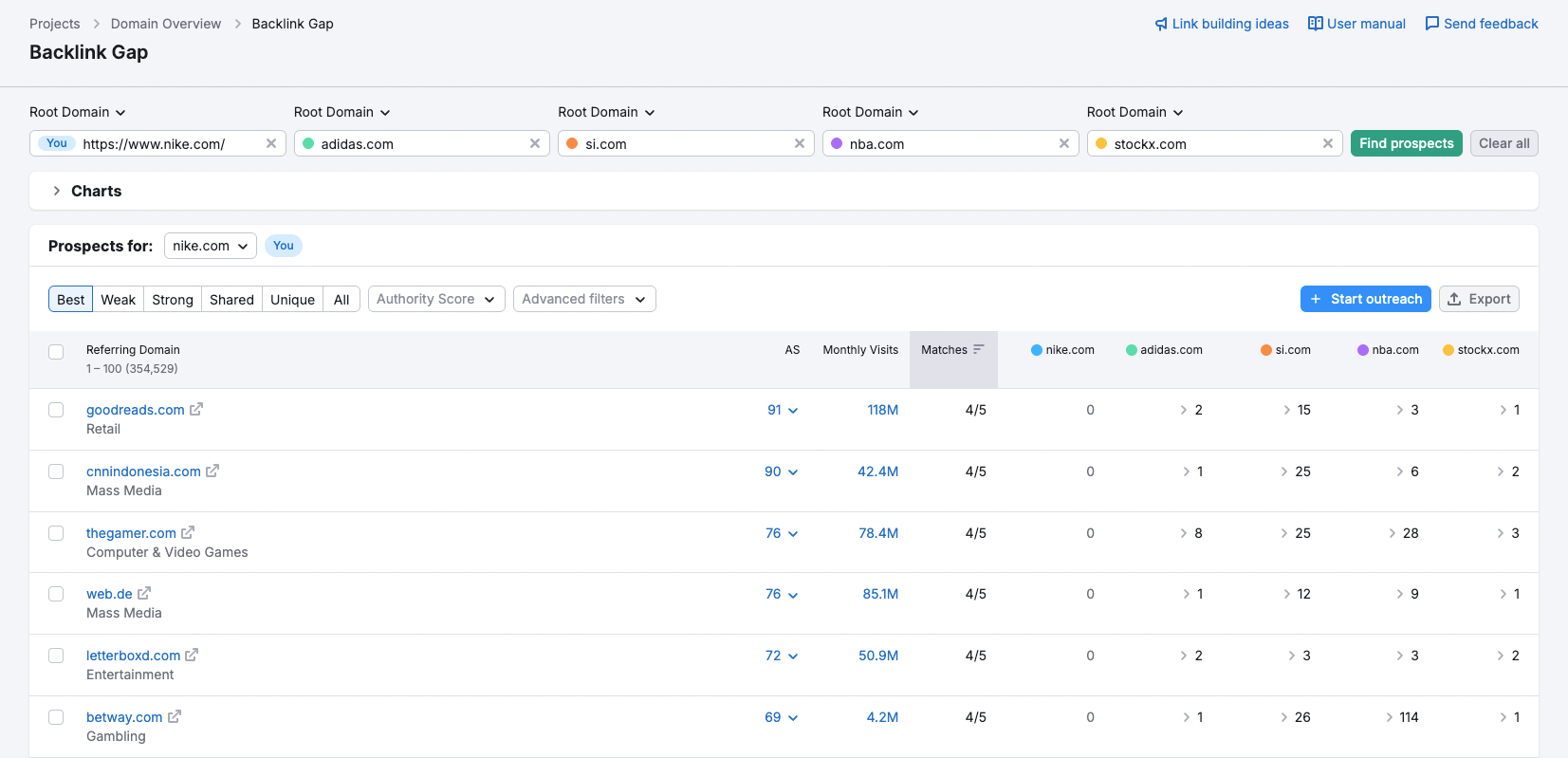Open external link icon beside goodreads.com
The image size is (1568, 758).
[x=196, y=410]
